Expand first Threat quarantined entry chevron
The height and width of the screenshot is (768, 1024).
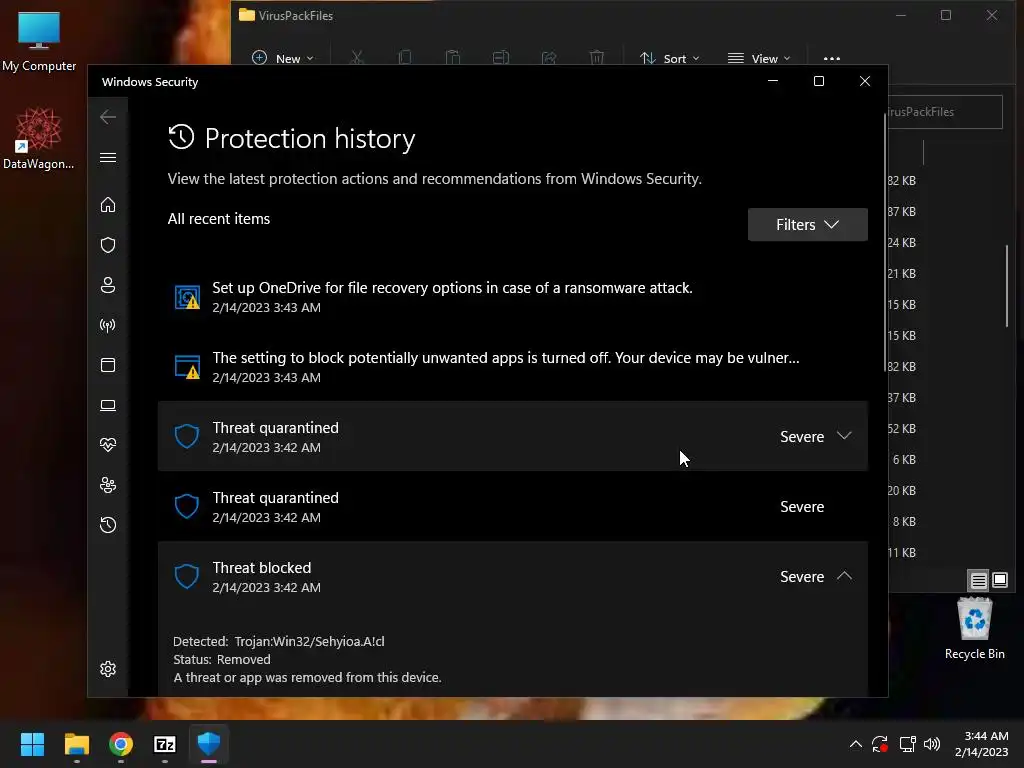point(844,436)
